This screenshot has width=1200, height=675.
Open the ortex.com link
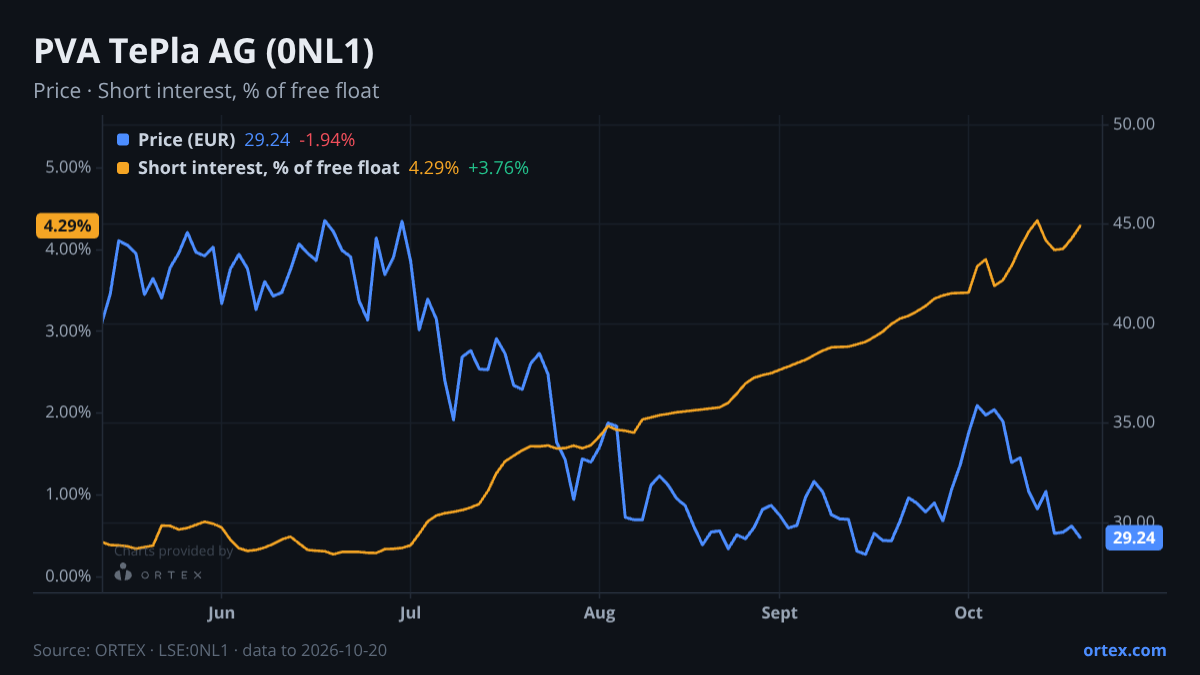[1124, 650]
